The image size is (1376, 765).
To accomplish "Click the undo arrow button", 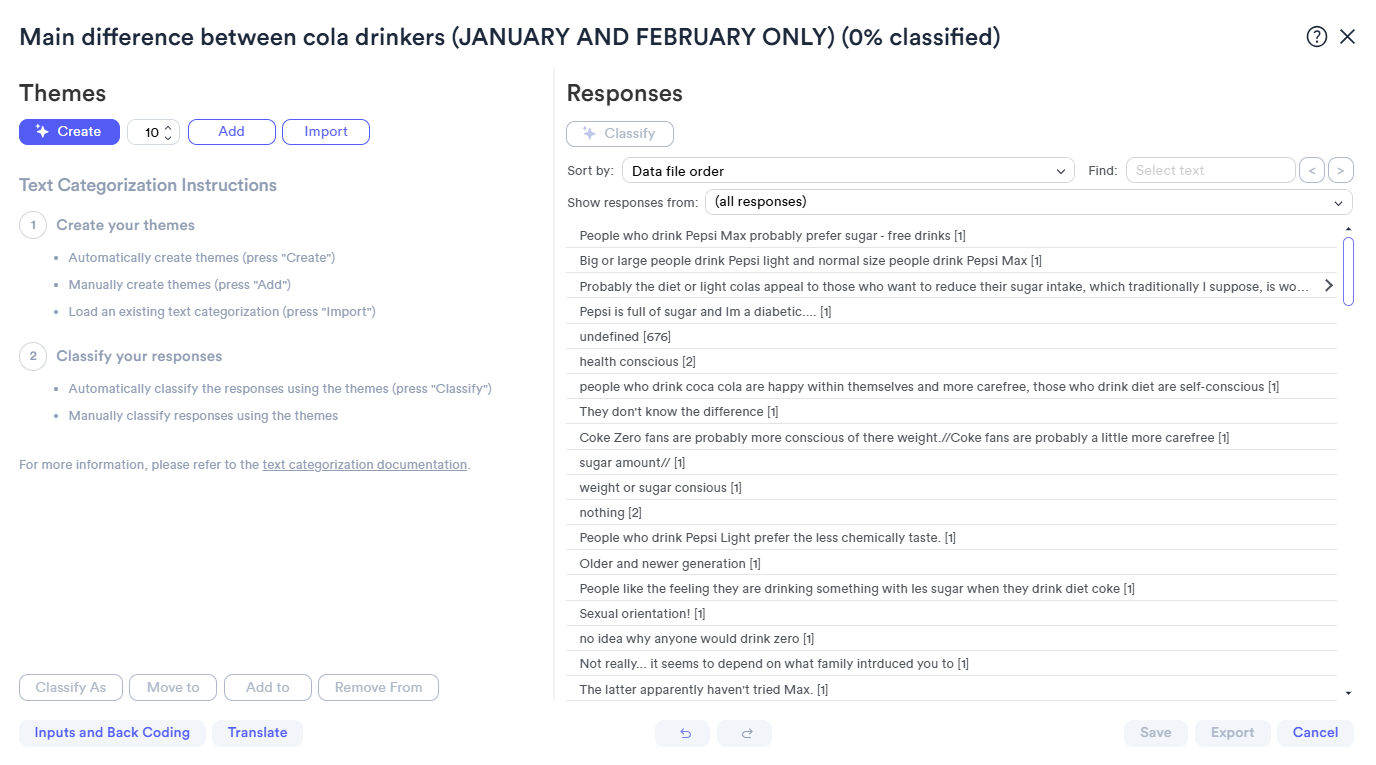I will click(x=685, y=733).
